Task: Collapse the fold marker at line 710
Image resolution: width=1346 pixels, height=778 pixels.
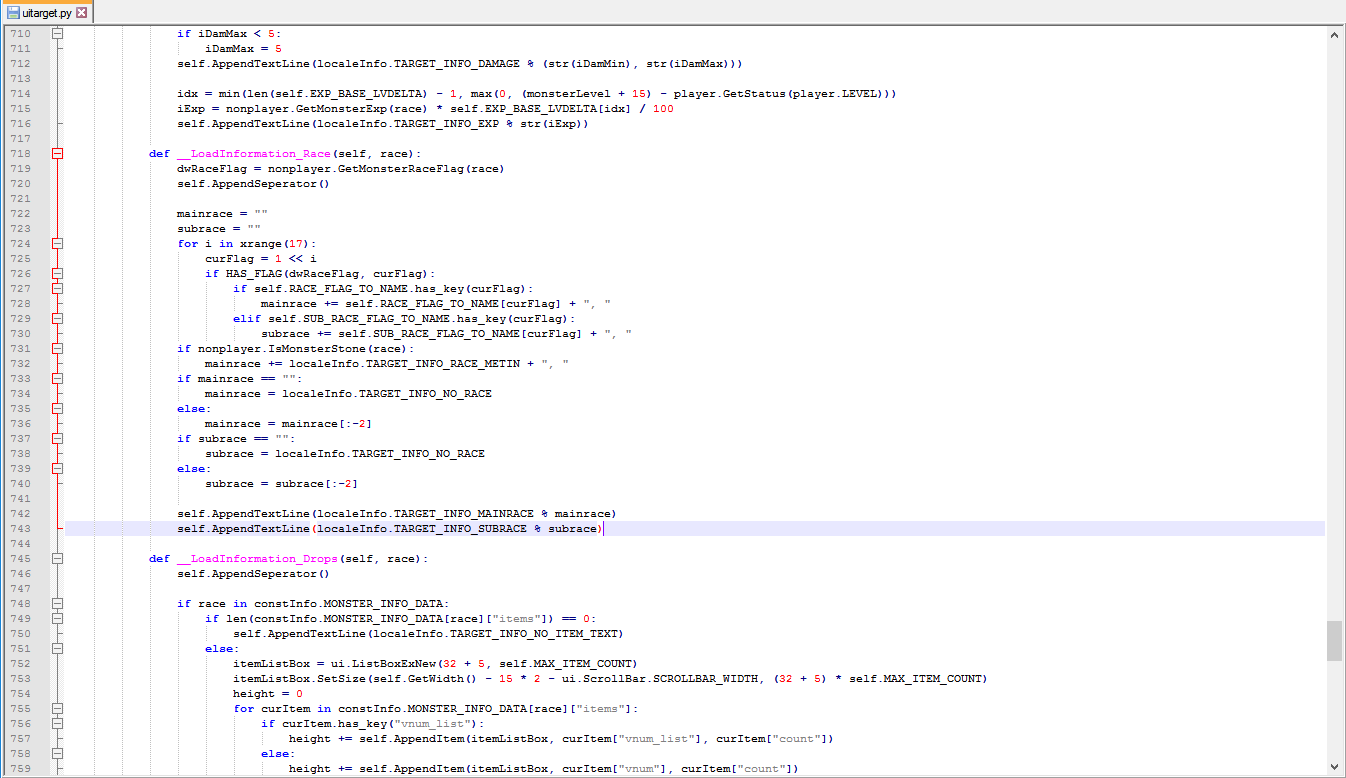Action: tap(57, 34)
